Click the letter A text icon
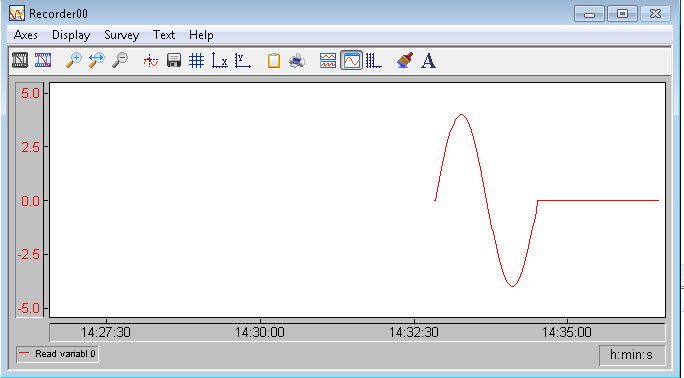Viewport: 684px width, 378px height. pos(428,61)
